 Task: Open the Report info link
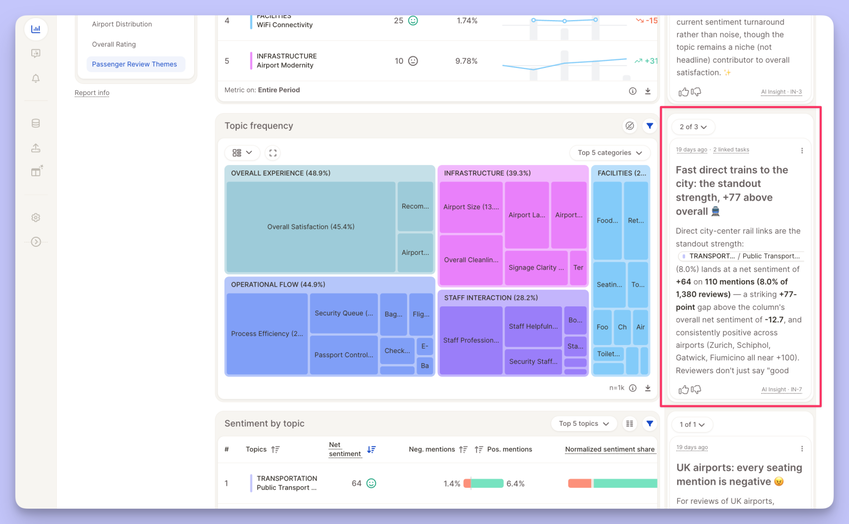coord(92,93)
